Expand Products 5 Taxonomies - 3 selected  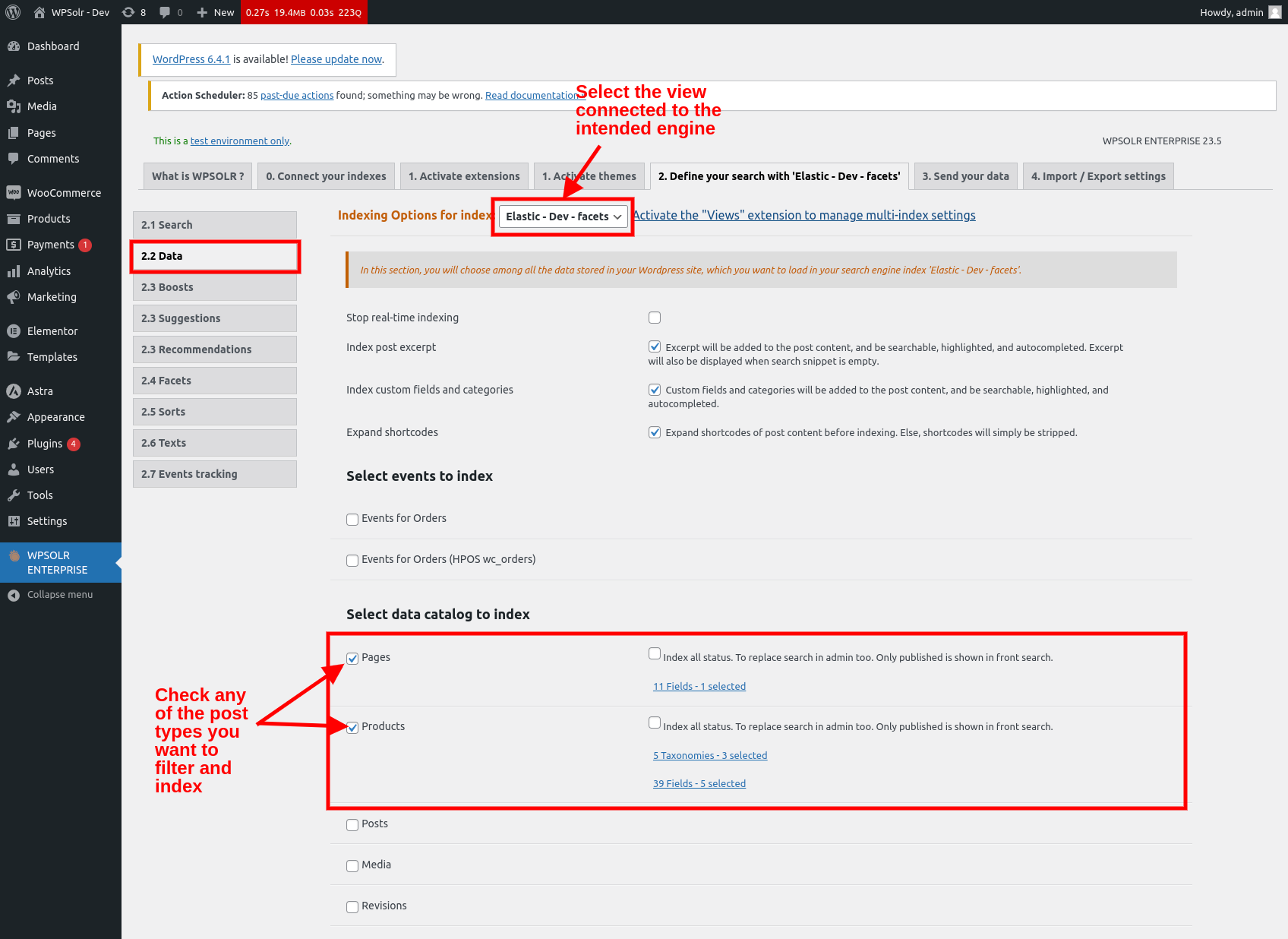click(710, 756)
